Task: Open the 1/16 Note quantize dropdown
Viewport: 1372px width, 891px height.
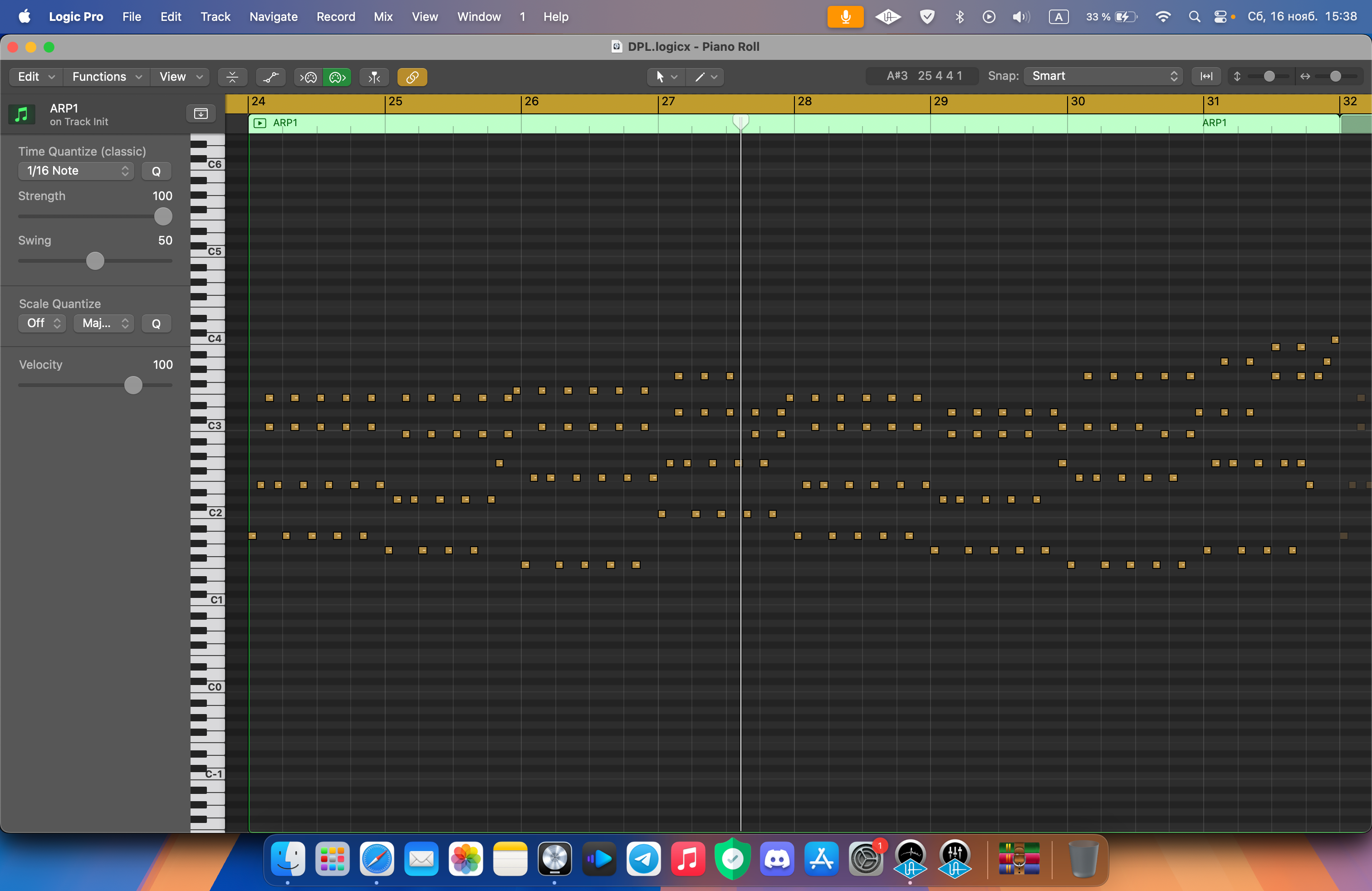Action: (76, 171)
